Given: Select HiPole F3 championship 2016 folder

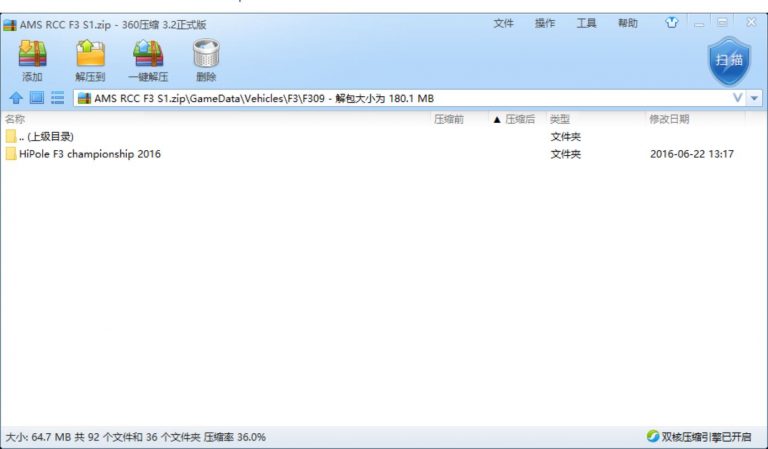Looking at the screenshot, I should click(90, 154).
